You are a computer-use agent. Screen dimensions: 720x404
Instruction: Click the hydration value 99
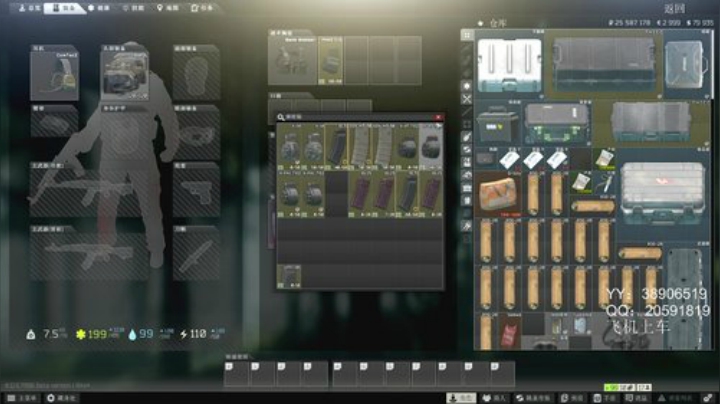pos(146,334)
